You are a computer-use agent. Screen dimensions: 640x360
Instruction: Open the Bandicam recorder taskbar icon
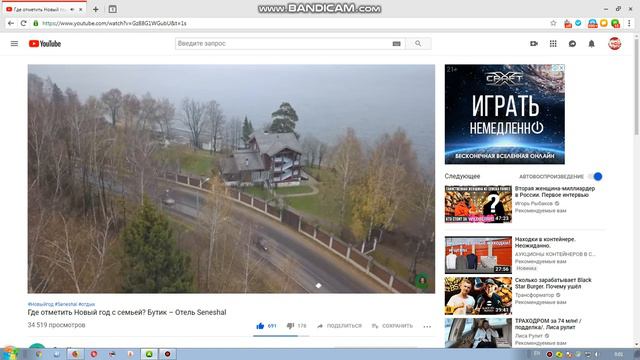coord(167,354)
